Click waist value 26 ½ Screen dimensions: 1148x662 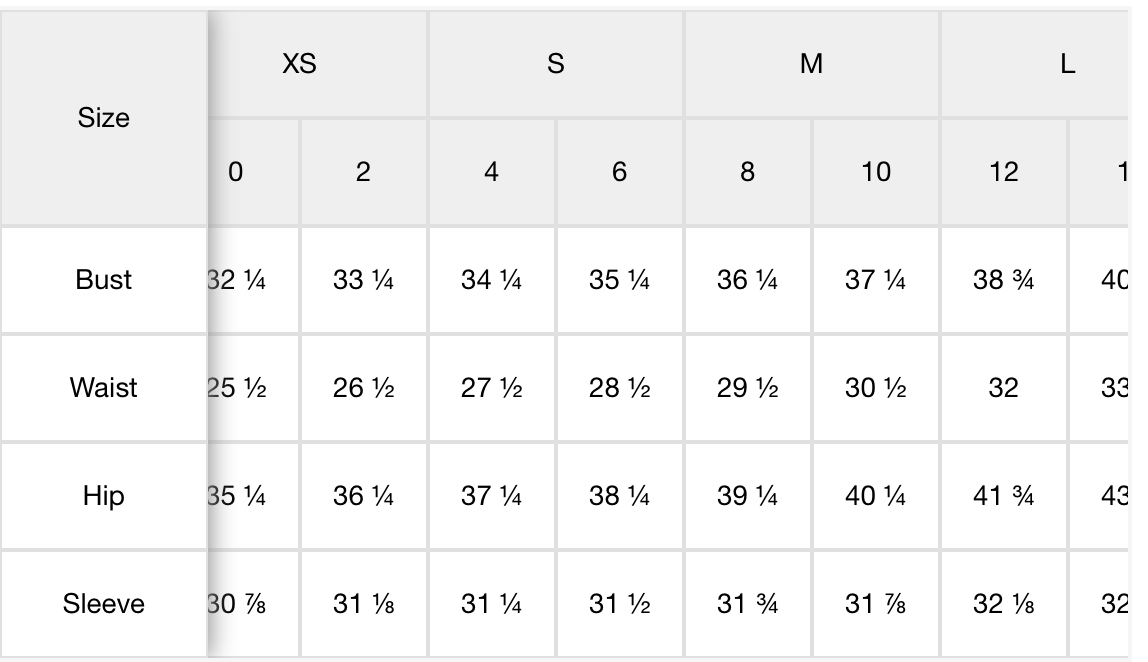(x=363, y=387)
